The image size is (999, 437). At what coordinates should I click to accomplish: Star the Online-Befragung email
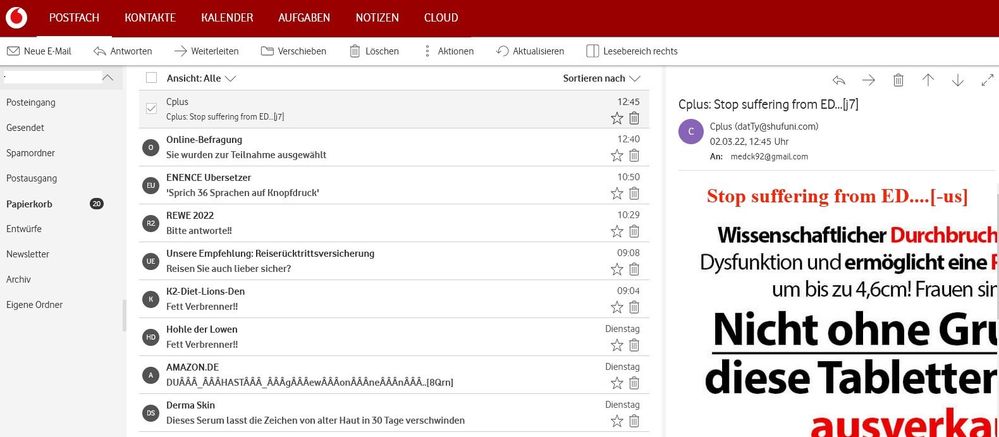click(x=617, y=155)
